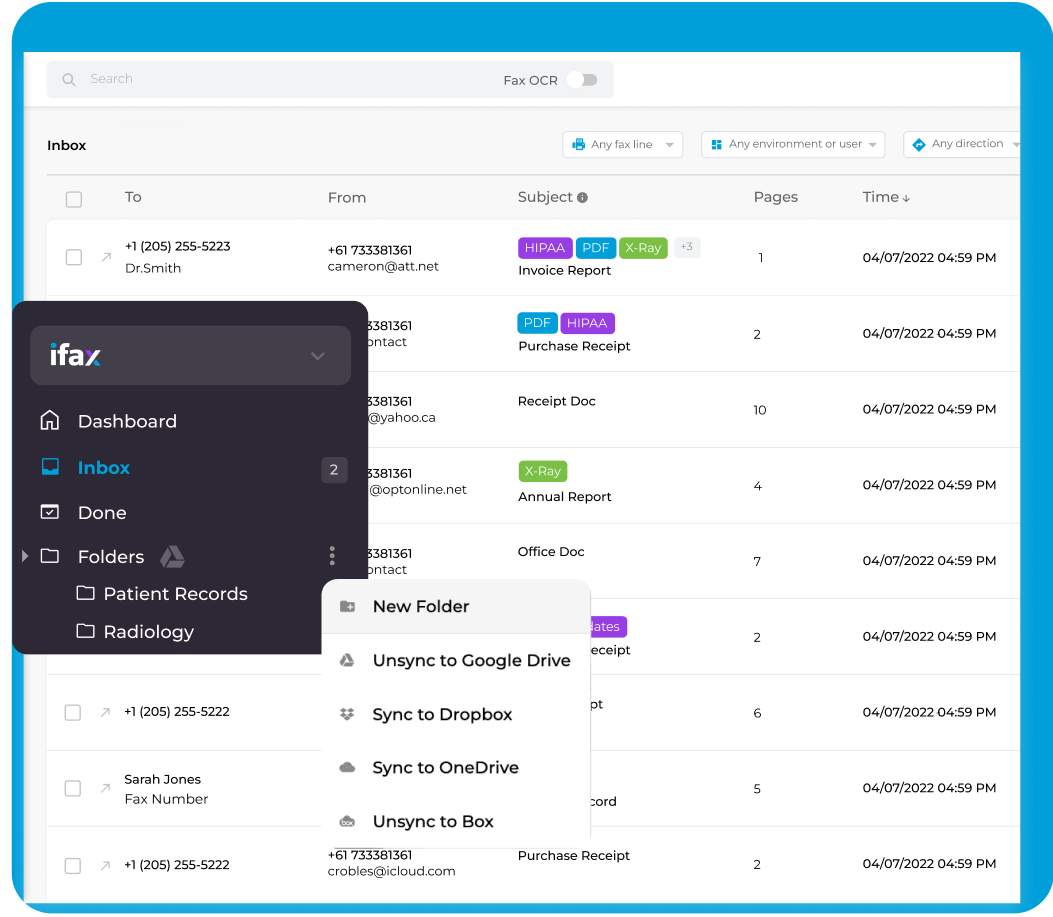Toggle the Fax OCR switch
The width and height of the screenshot is (1053, 917).
point(581,80)
